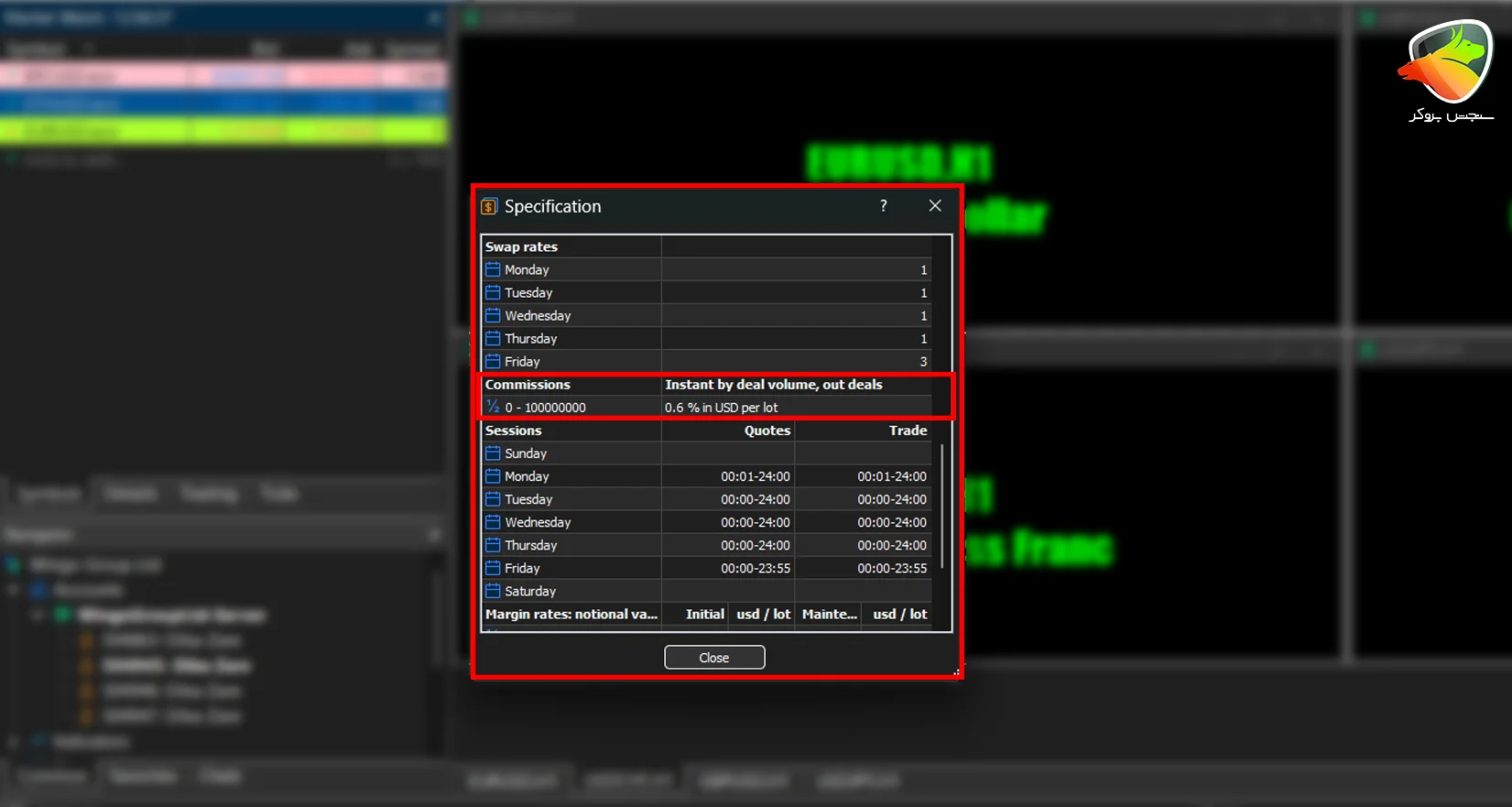Screen dimensions: 1512x807
Task: Click the help question mark button
Action: point(884,206)
